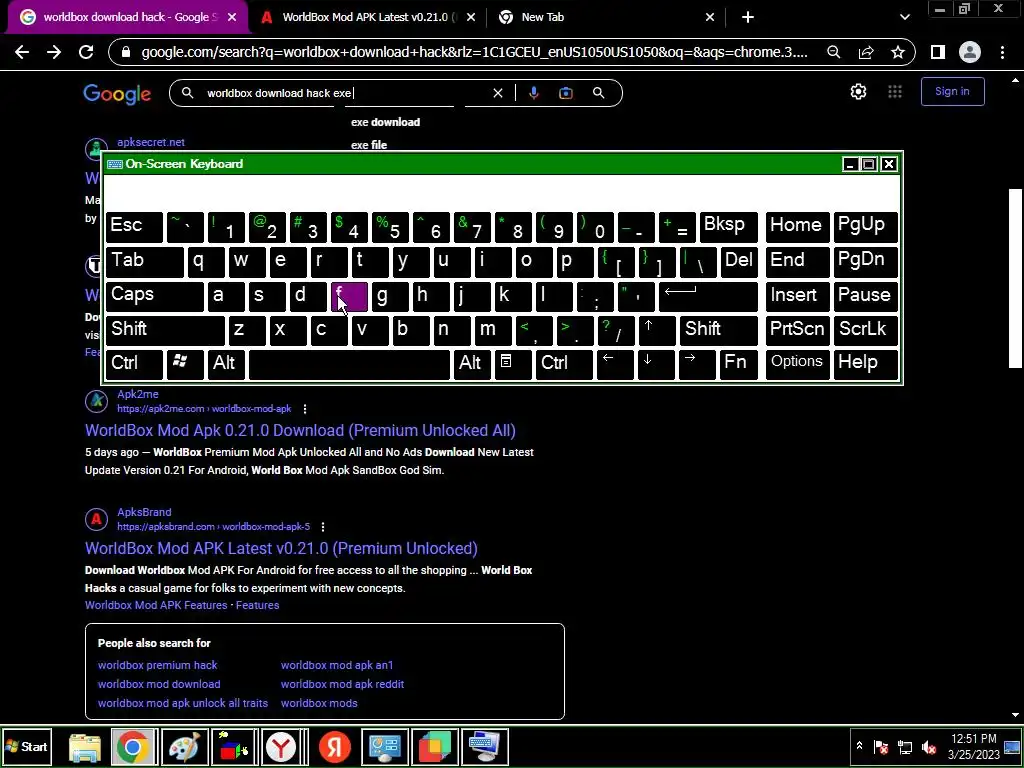Open File Explorer from the taskbar
This screenshot has width=1024, height=768.
(85, 747)
